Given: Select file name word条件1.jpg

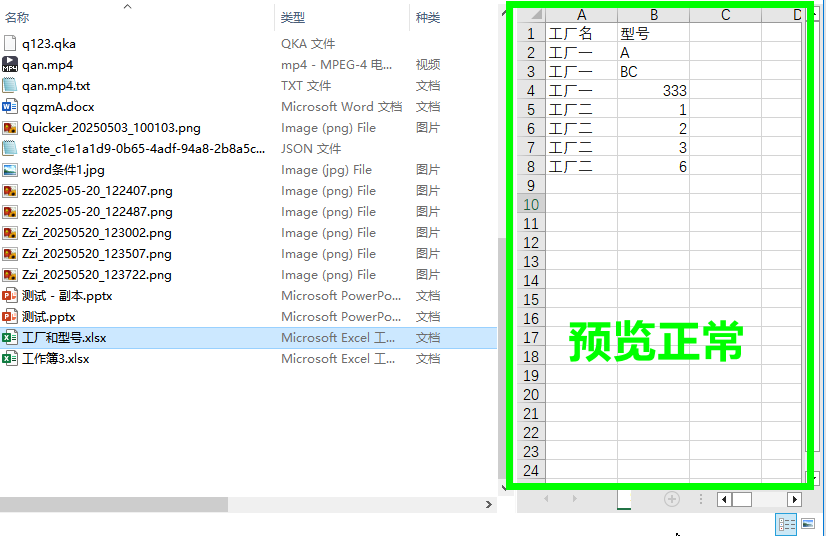Looking at the screenshot, I should point(63,170).
